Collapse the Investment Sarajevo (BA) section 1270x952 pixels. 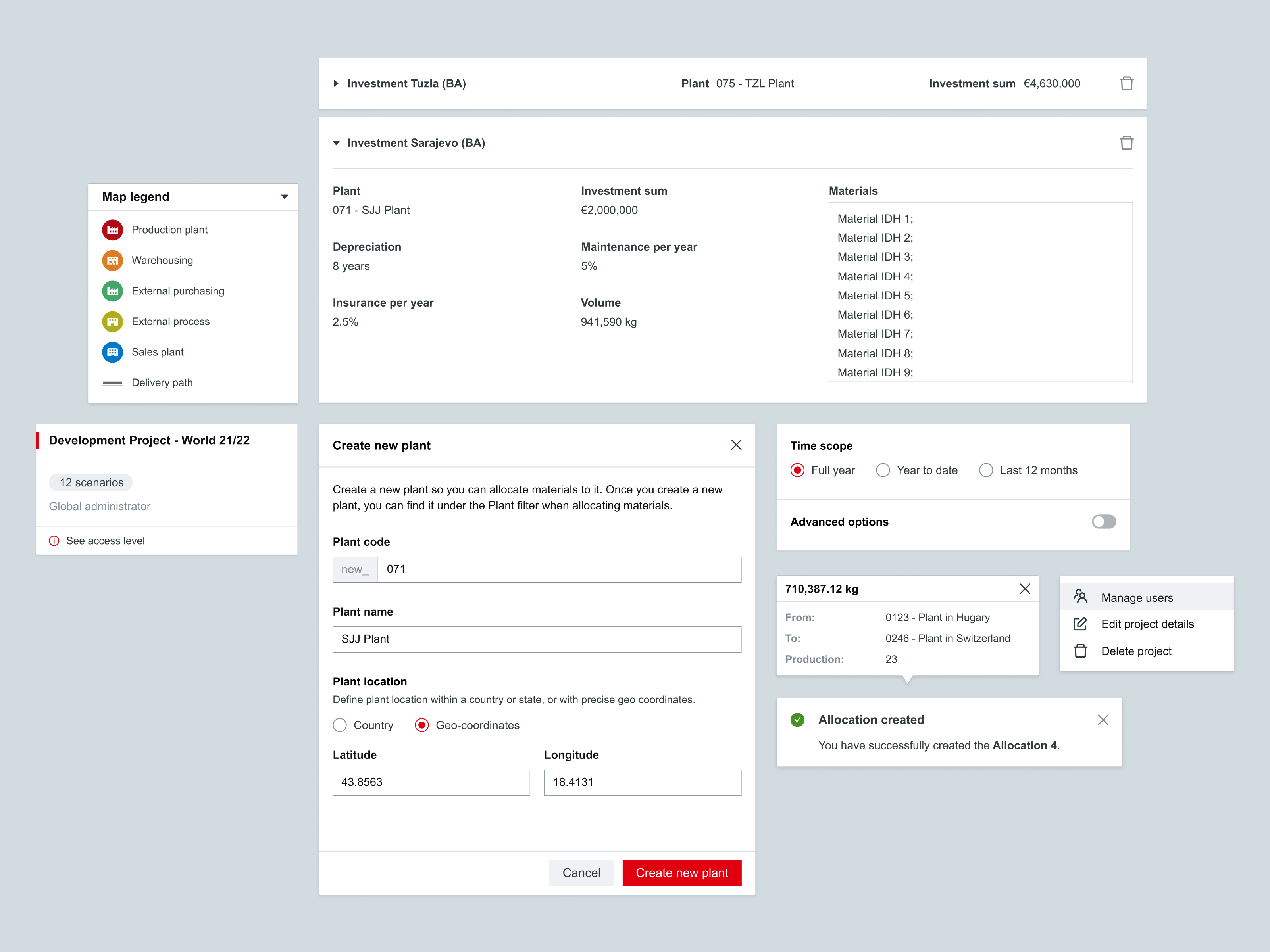click(337, 143)
